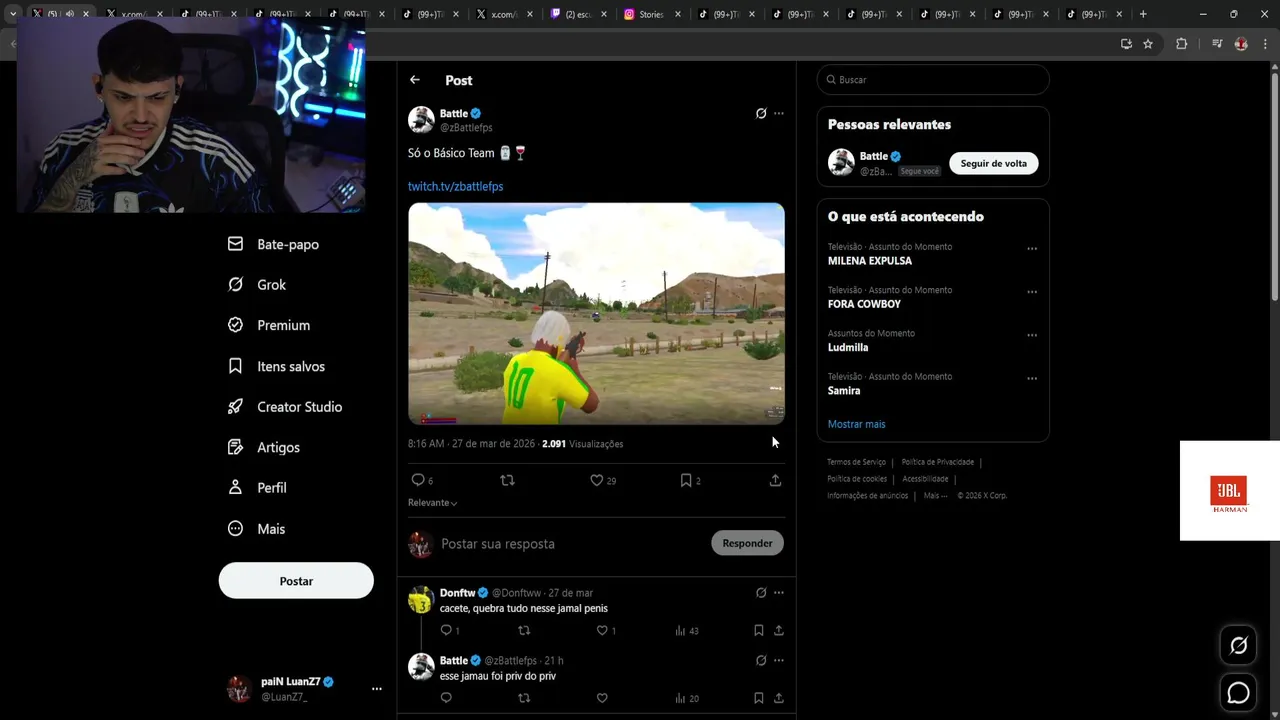View analytics showing 43 on Donftw's comment
This screenshot has height=720, width=1280.
687,630
